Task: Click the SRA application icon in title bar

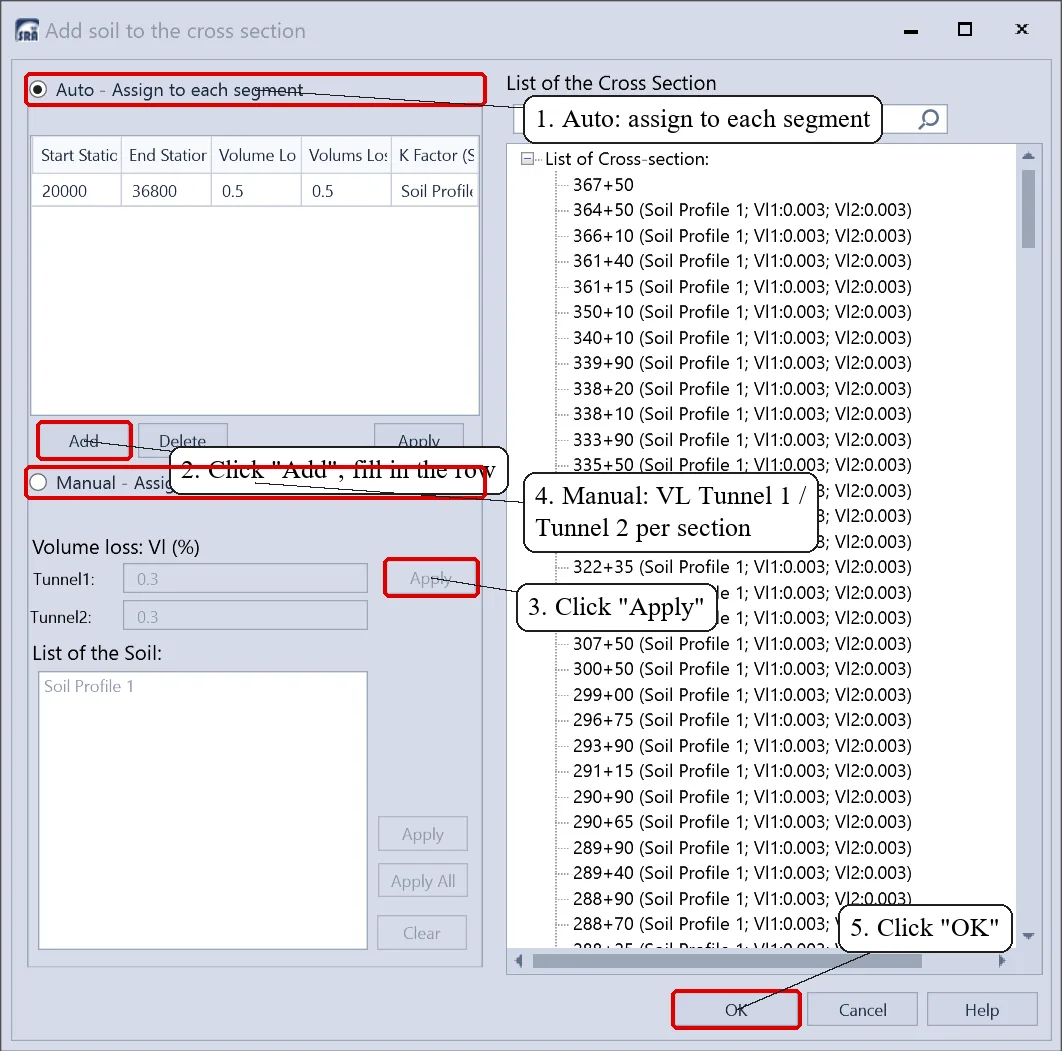Action: (x=27, y=30)
